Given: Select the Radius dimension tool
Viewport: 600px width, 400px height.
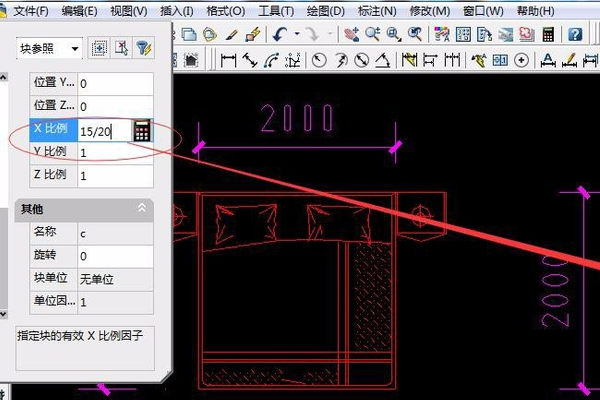Looking at the screenshot, I should coord(319,60).
